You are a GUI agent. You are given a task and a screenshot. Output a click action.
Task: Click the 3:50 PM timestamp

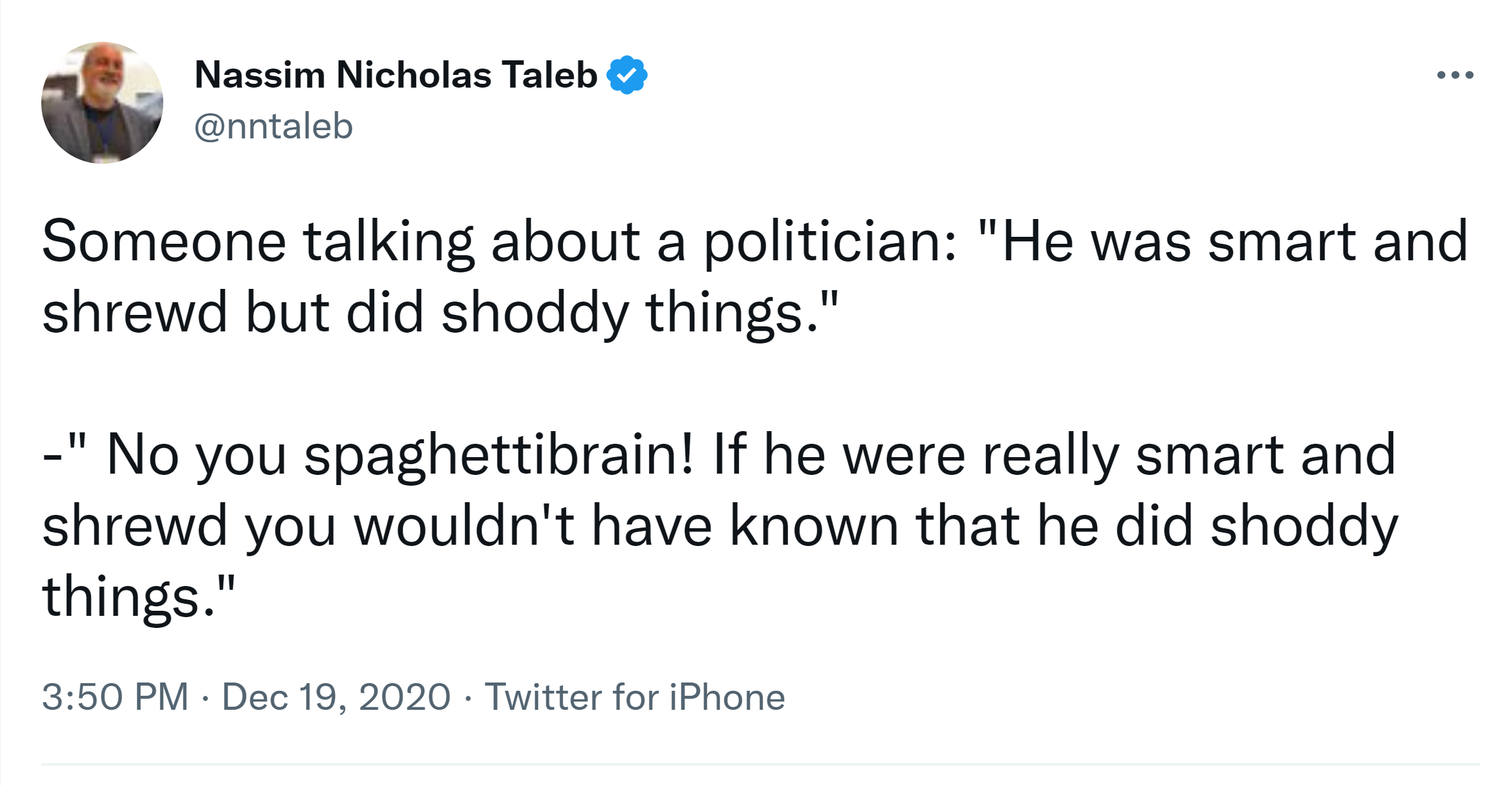click(x=115, y=696)
